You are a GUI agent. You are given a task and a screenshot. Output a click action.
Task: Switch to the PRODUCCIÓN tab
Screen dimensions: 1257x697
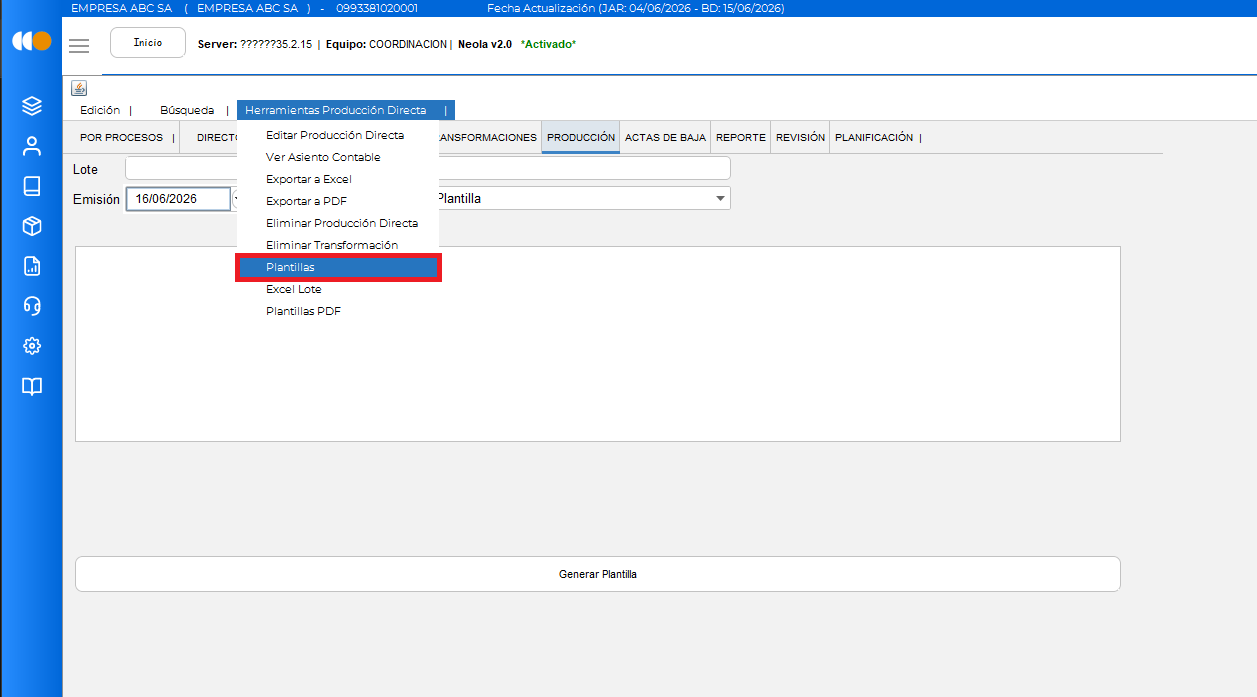coord(581,138)
